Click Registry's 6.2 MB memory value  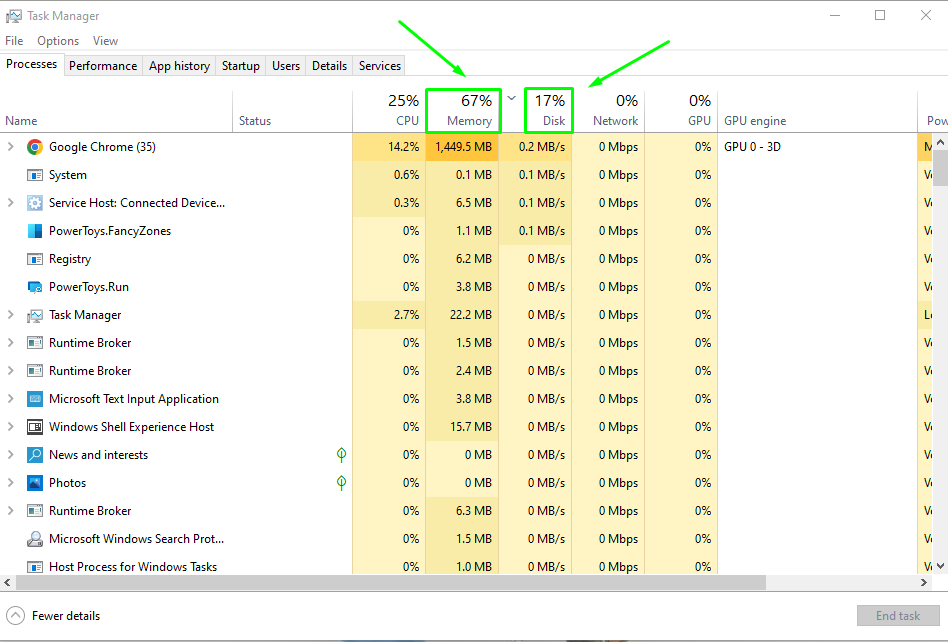coord(473,259)
